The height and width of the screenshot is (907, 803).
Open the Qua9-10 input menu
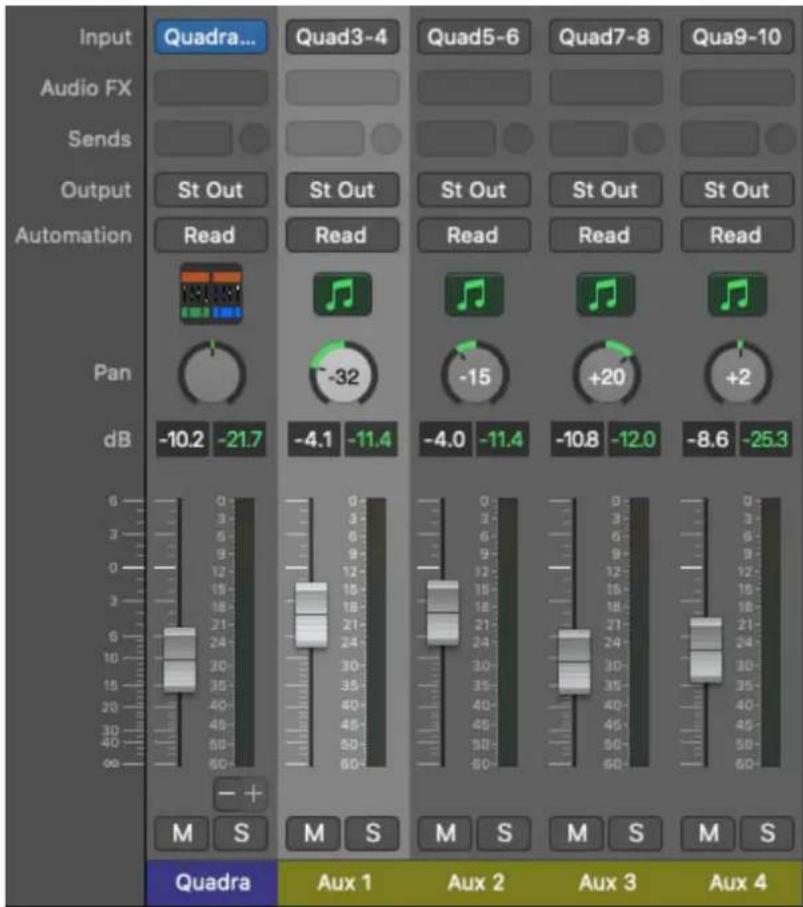click(x=737, y=37)
